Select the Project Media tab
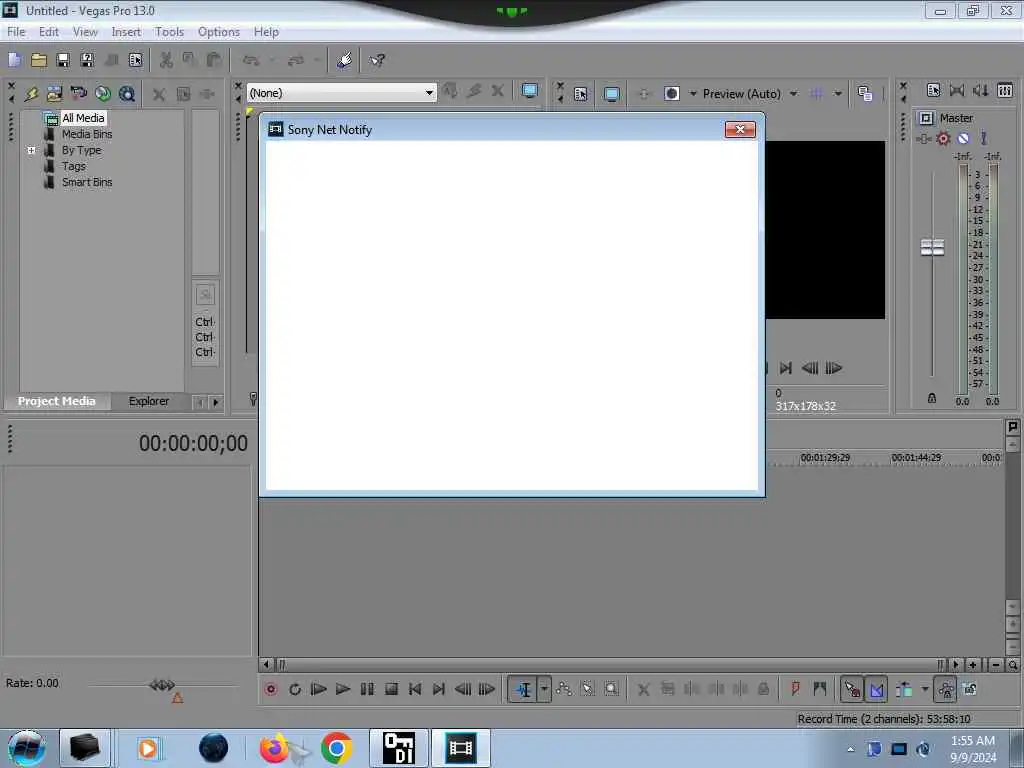Screen dimensions: 1024x768 pos(56,401)
